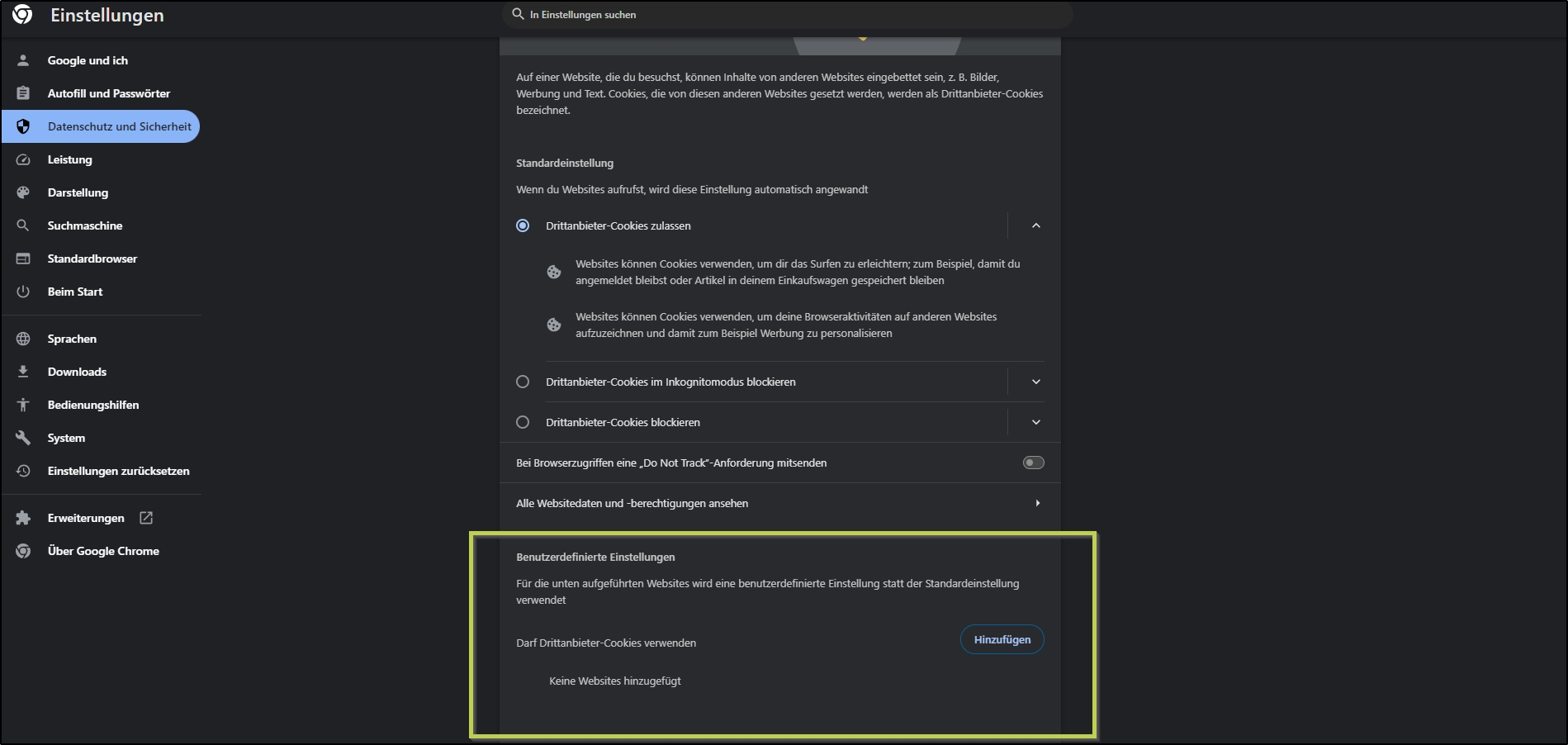
Task: Click the Leistung speedometer icon
Action: click(23, 159)
